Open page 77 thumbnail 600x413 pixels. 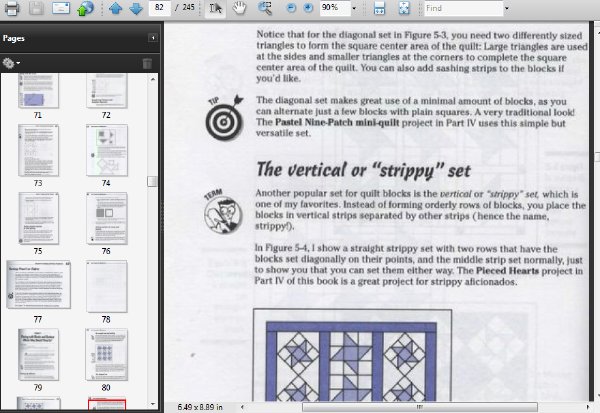[x=38, y=284]
